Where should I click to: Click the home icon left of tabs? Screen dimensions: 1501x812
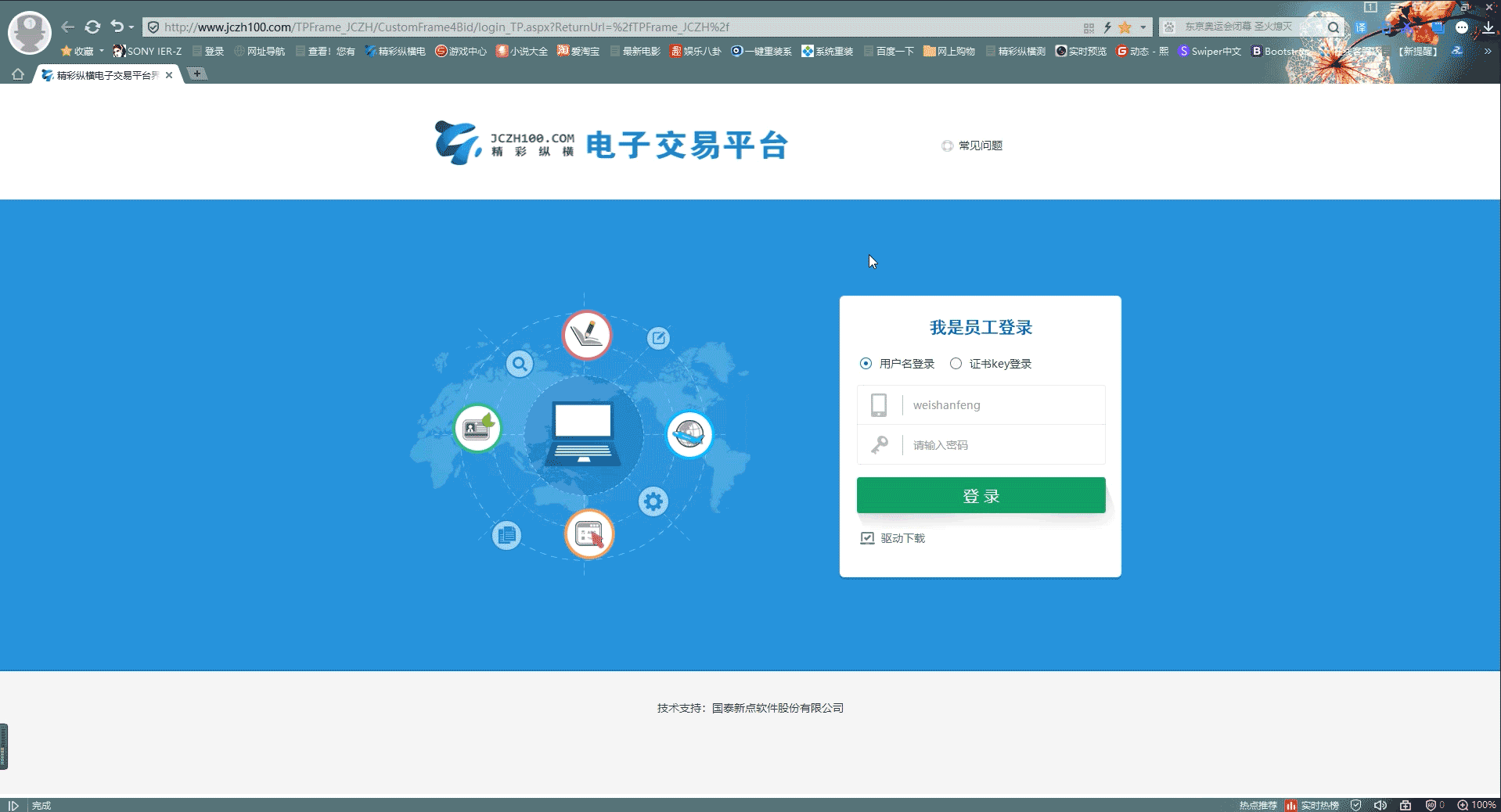coord(18,75)
